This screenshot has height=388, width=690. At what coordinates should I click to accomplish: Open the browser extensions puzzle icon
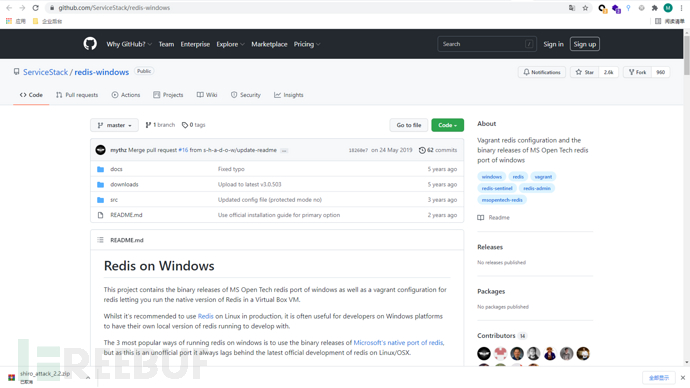point(655,8)
